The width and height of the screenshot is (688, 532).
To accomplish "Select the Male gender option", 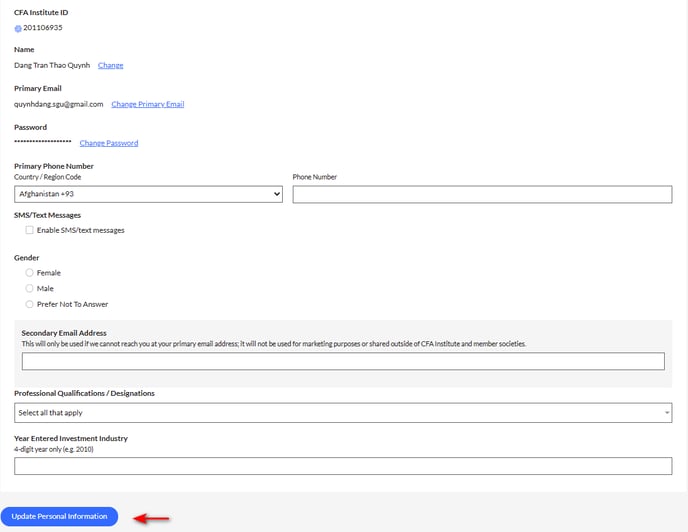I will pos(29,288).
